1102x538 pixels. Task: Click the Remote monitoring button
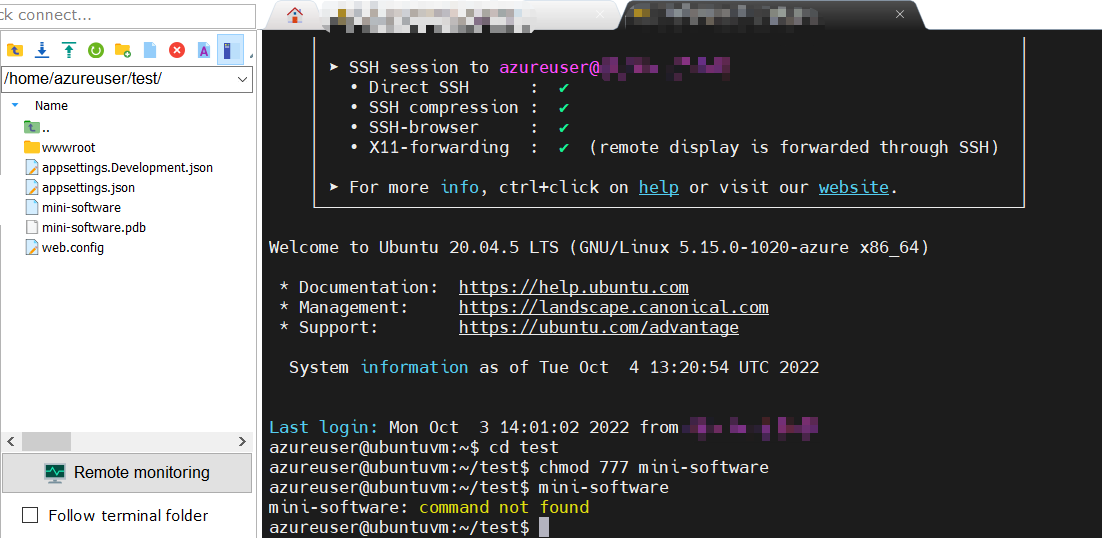[x=127, y=472]
